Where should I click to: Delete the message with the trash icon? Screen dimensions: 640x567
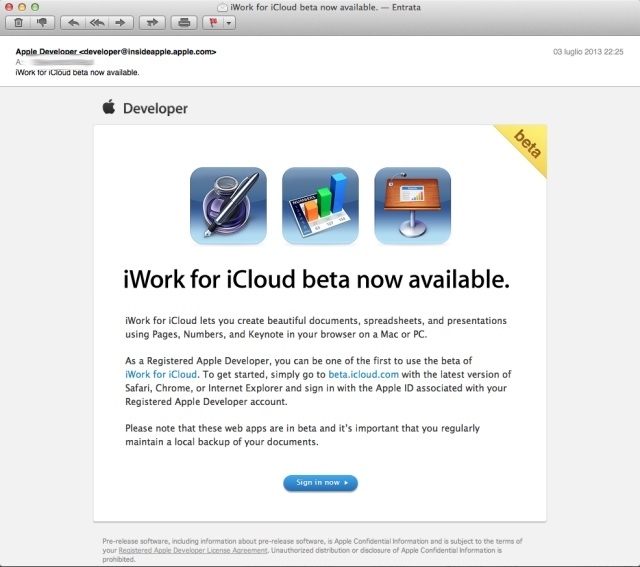(18, 22)
